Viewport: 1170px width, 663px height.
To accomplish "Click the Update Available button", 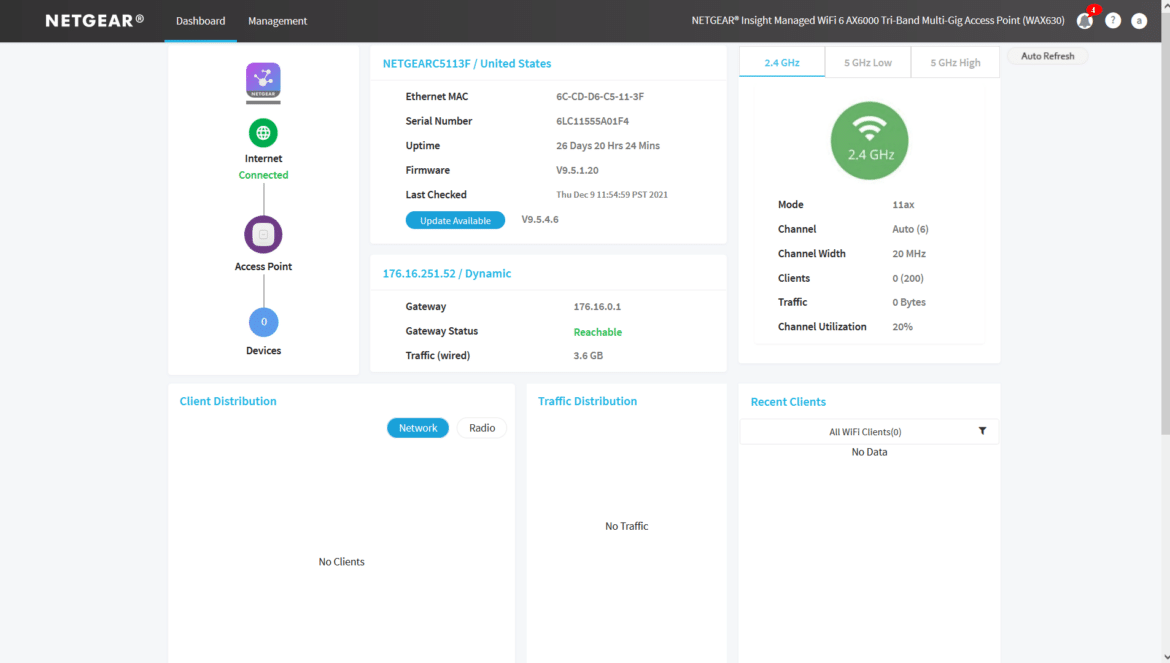I will (x=455, y=220).
